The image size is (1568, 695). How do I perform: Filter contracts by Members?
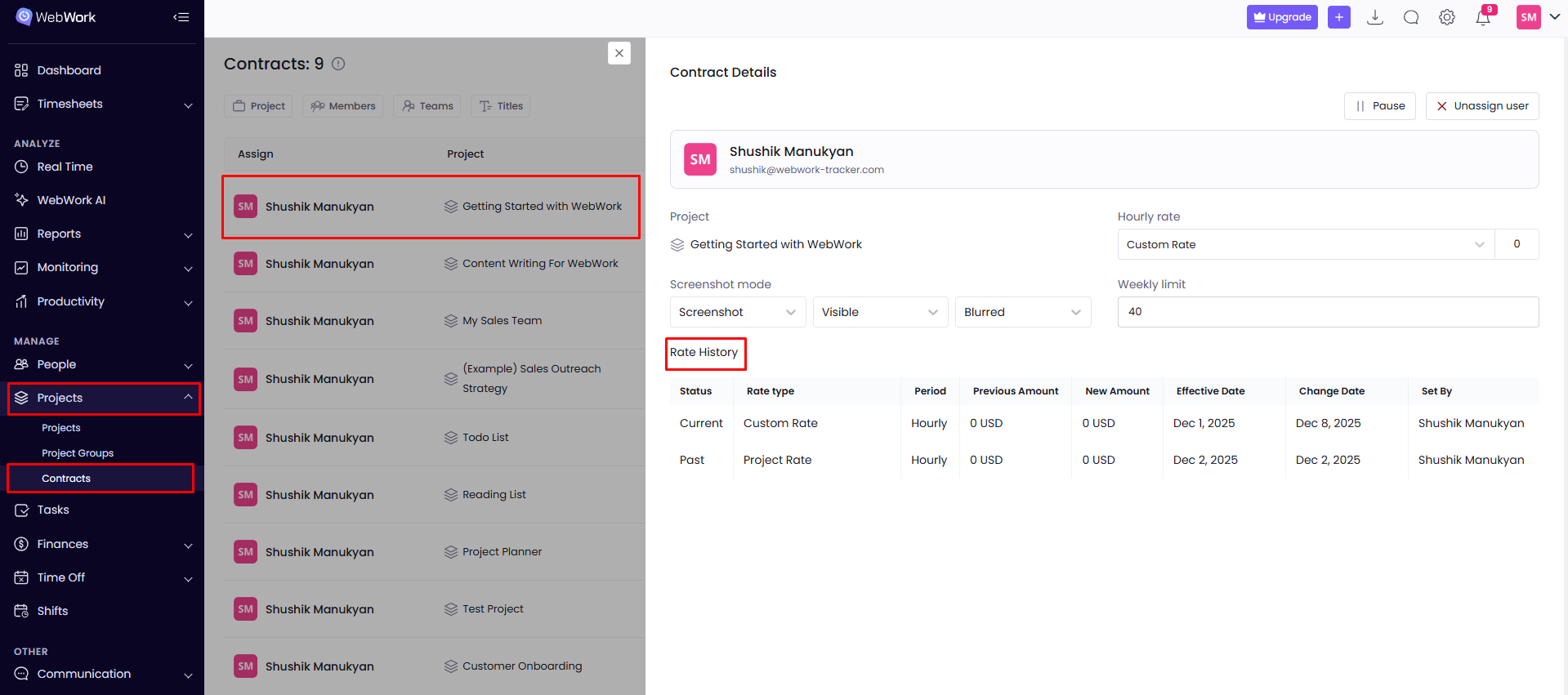pos(343,106)
